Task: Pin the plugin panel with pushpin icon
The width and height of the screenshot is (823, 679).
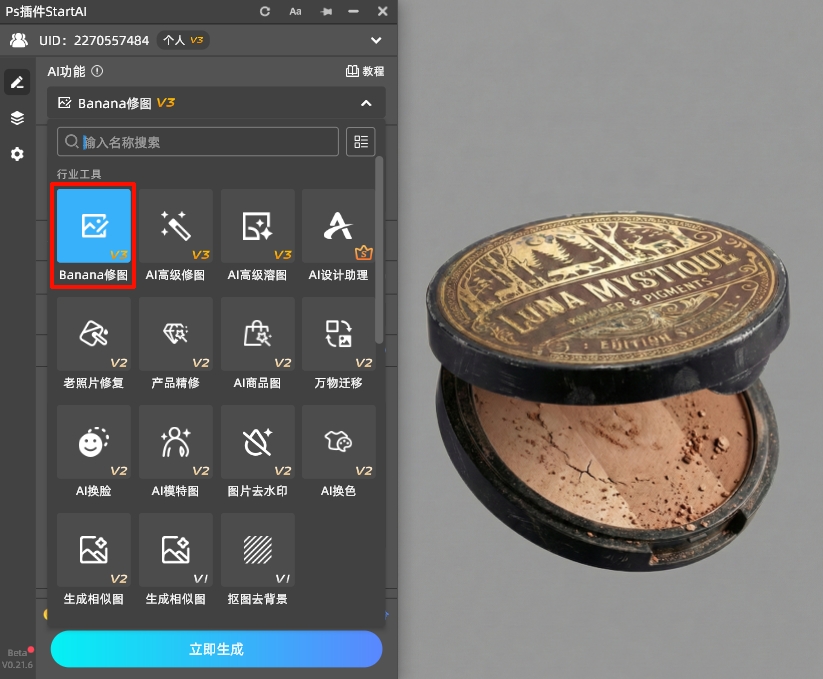Action: click(x=325, y=12)
